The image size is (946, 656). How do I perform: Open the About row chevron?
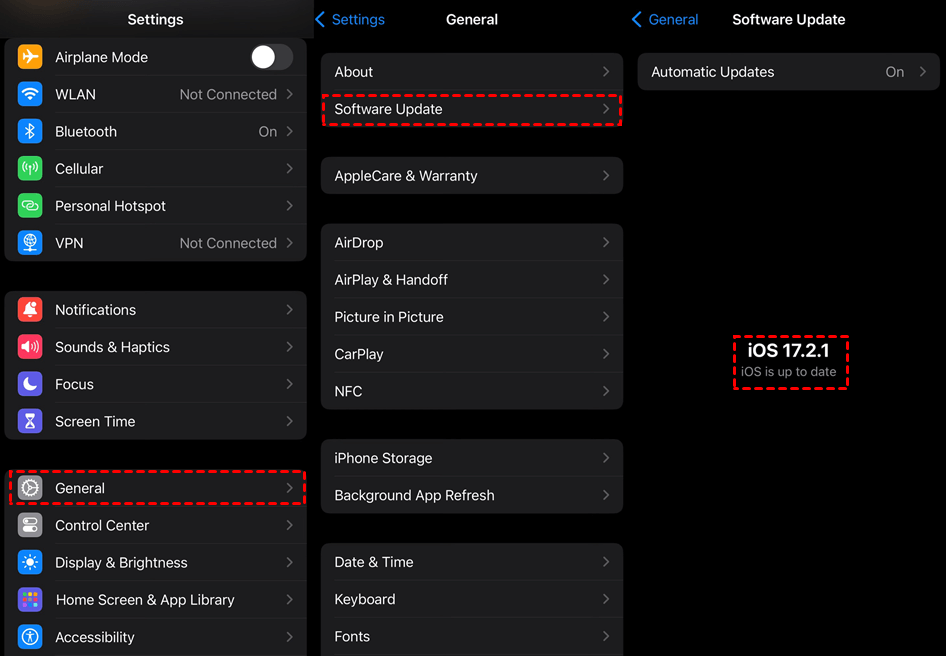606,72
